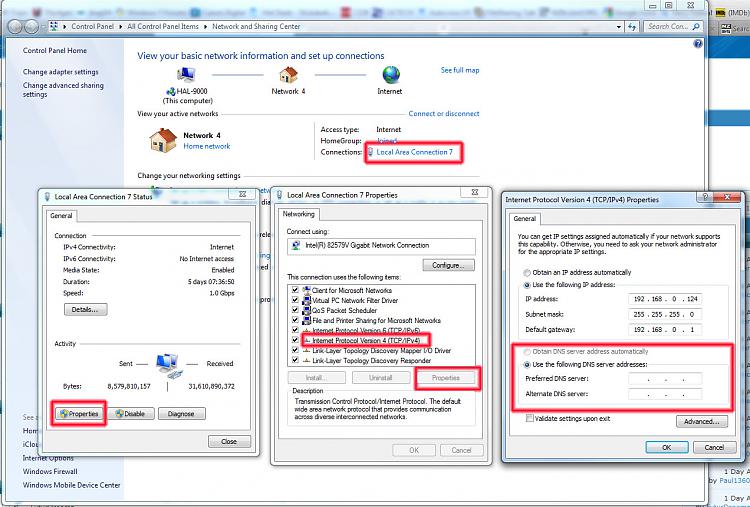
Task: Click Home network link
Action: pos(207,146)
